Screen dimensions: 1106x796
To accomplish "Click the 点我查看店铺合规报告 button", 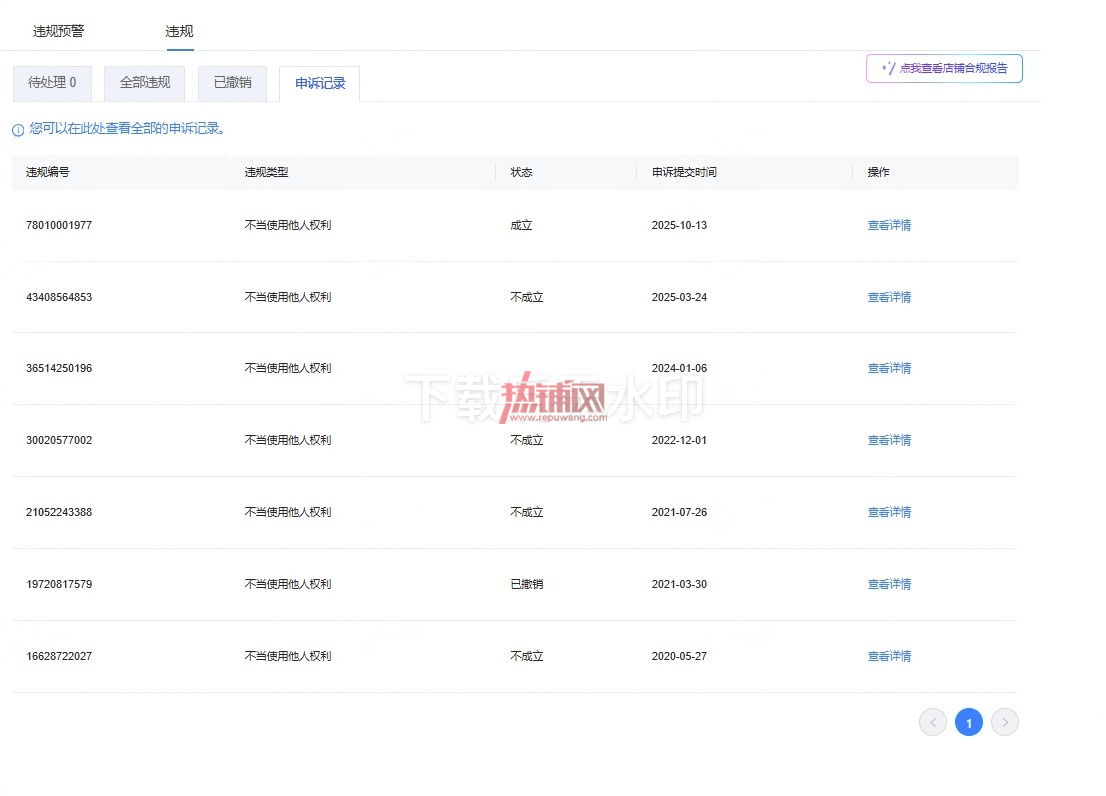I will [944, 68].
